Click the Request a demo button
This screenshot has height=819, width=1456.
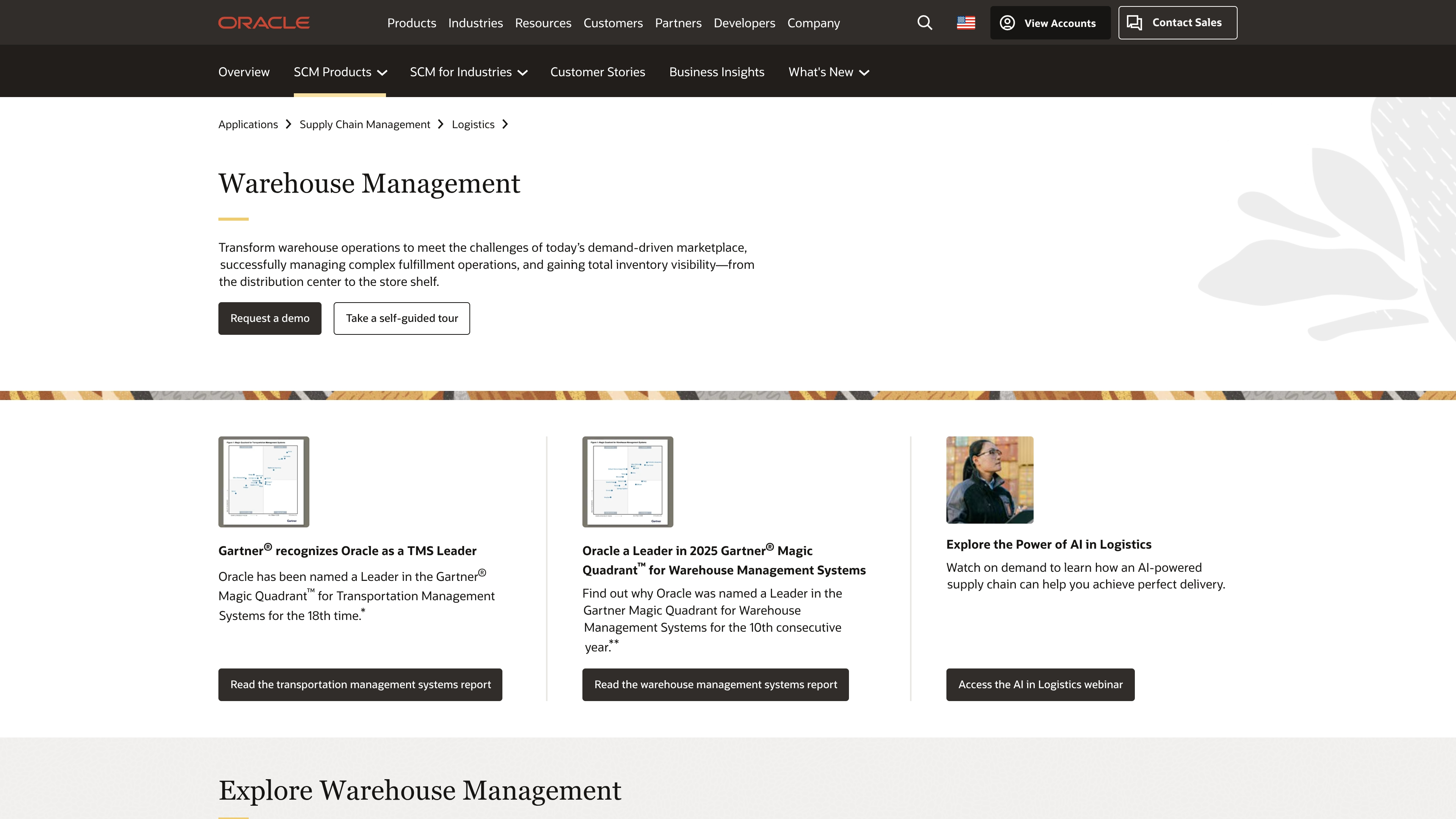(270, 318)
